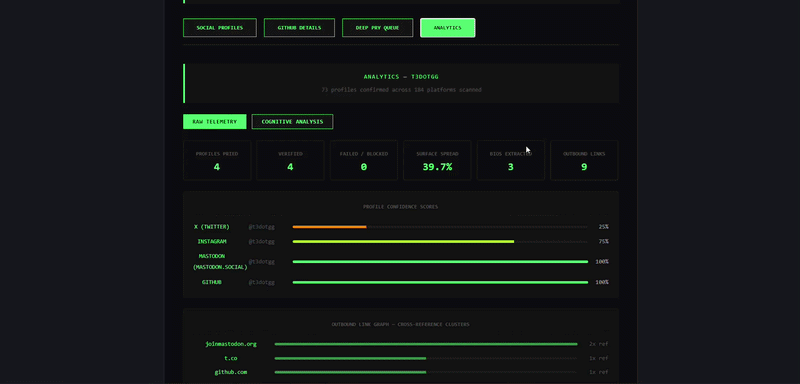Click the @t3dotgg handle beside Instagram
This screenshot has height=384, width=800.
pos(261,241)
